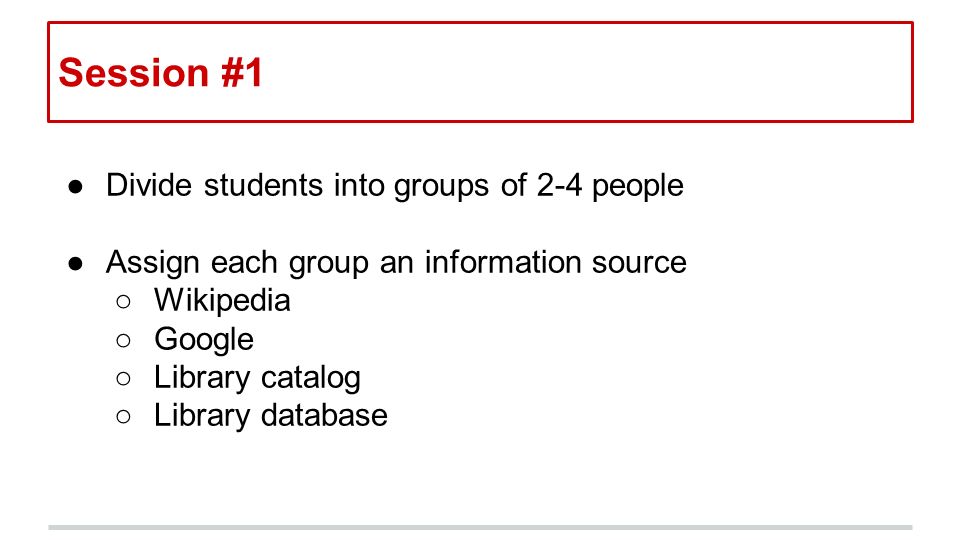
Task: Click the "#1" in the title
Action: click(x=242, y=72)
